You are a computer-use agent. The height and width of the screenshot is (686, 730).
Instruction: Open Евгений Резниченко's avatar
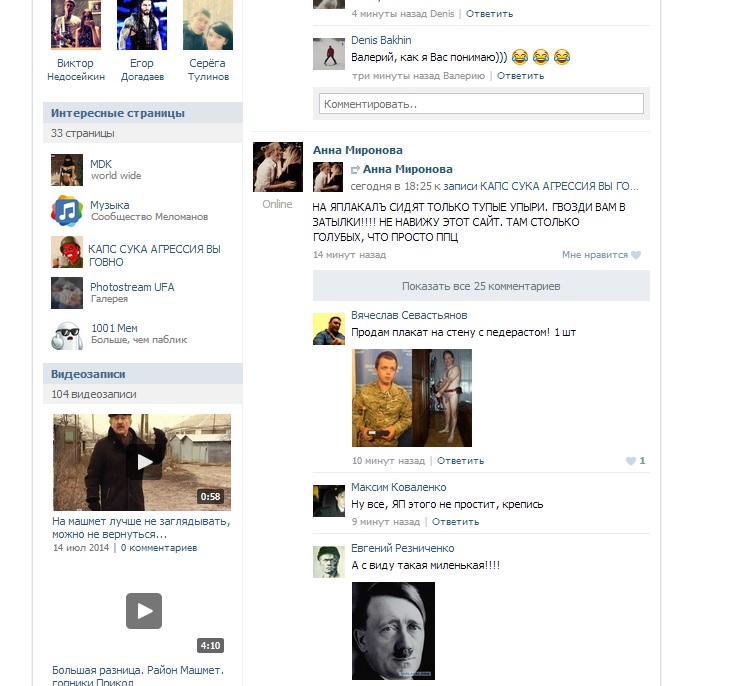(329, 562)
